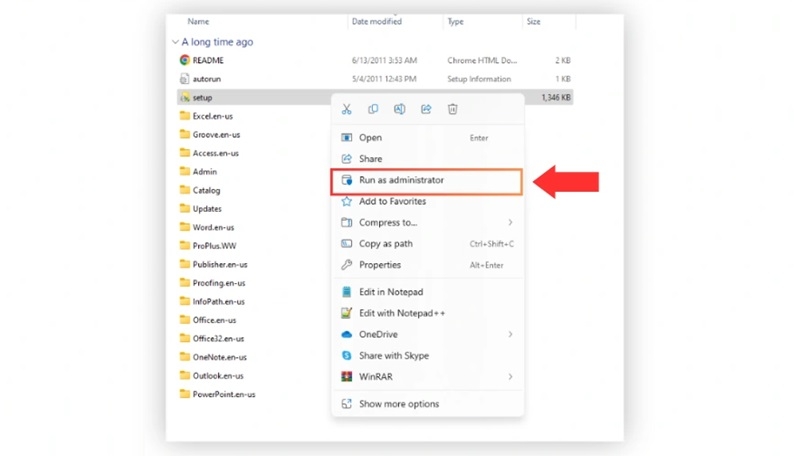Click the Office32.en-us folder icon
This screenshot has height=456, width=800.
point(185,338)
